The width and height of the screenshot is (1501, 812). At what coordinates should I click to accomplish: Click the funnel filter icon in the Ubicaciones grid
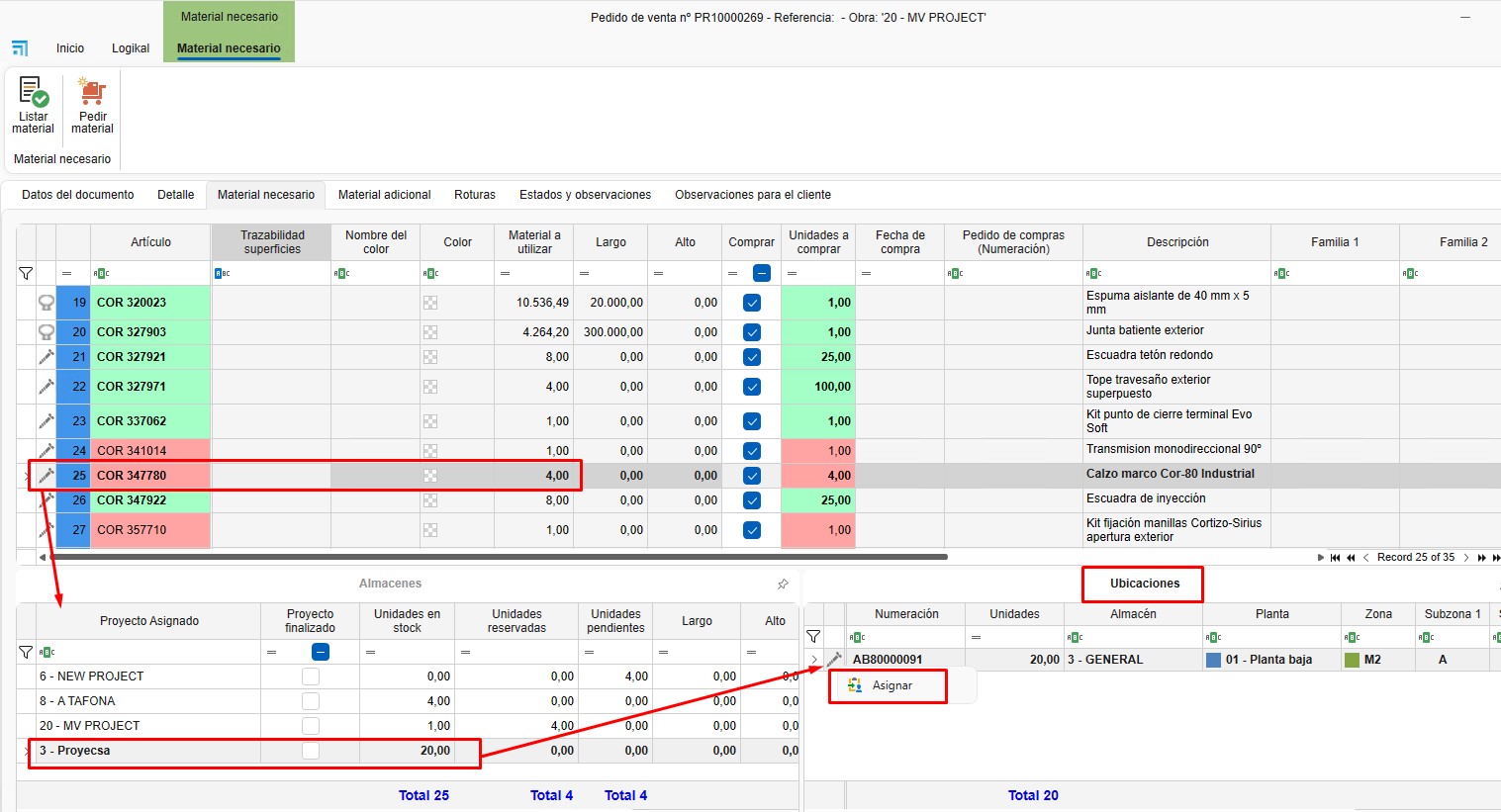(813, 637)
